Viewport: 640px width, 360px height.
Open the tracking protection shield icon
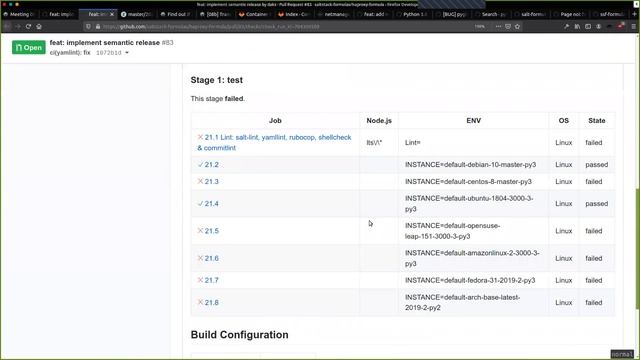point(88,27)
